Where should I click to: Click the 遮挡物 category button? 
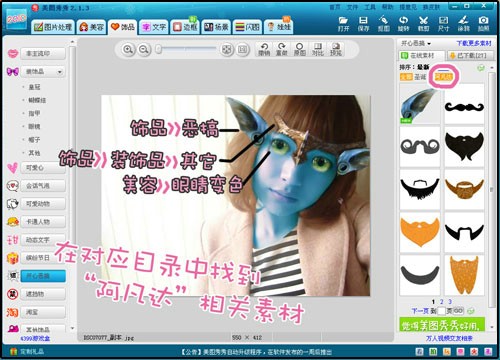(43, 294)
